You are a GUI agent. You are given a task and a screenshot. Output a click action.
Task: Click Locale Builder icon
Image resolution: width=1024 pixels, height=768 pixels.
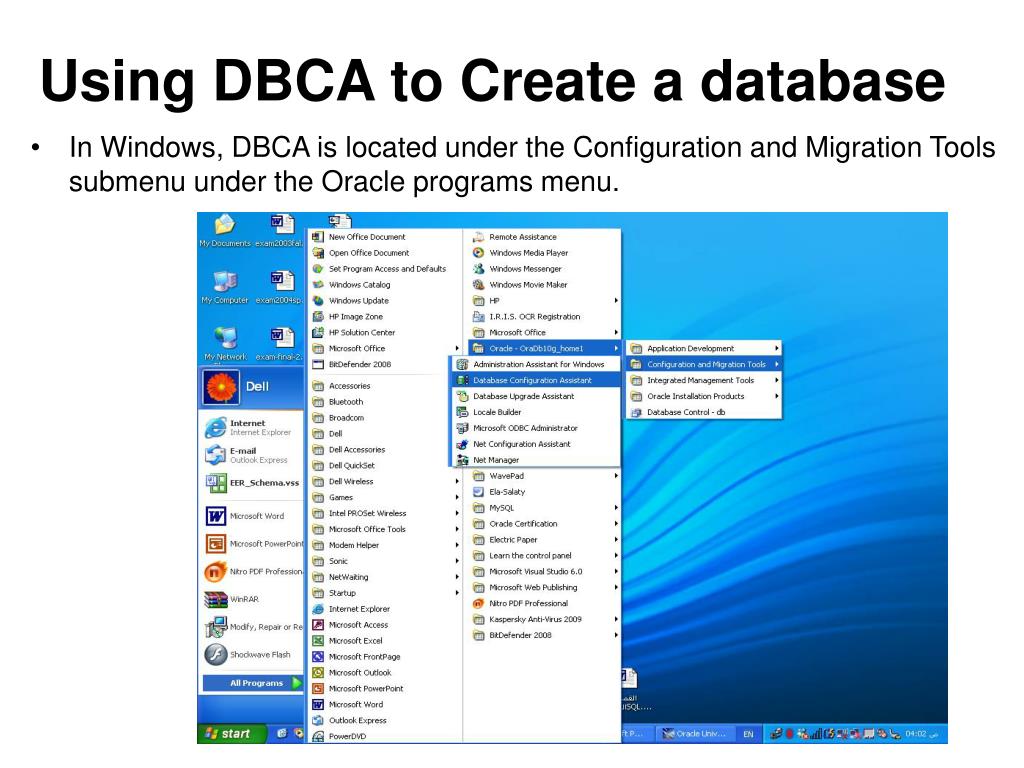coord(462,412)
